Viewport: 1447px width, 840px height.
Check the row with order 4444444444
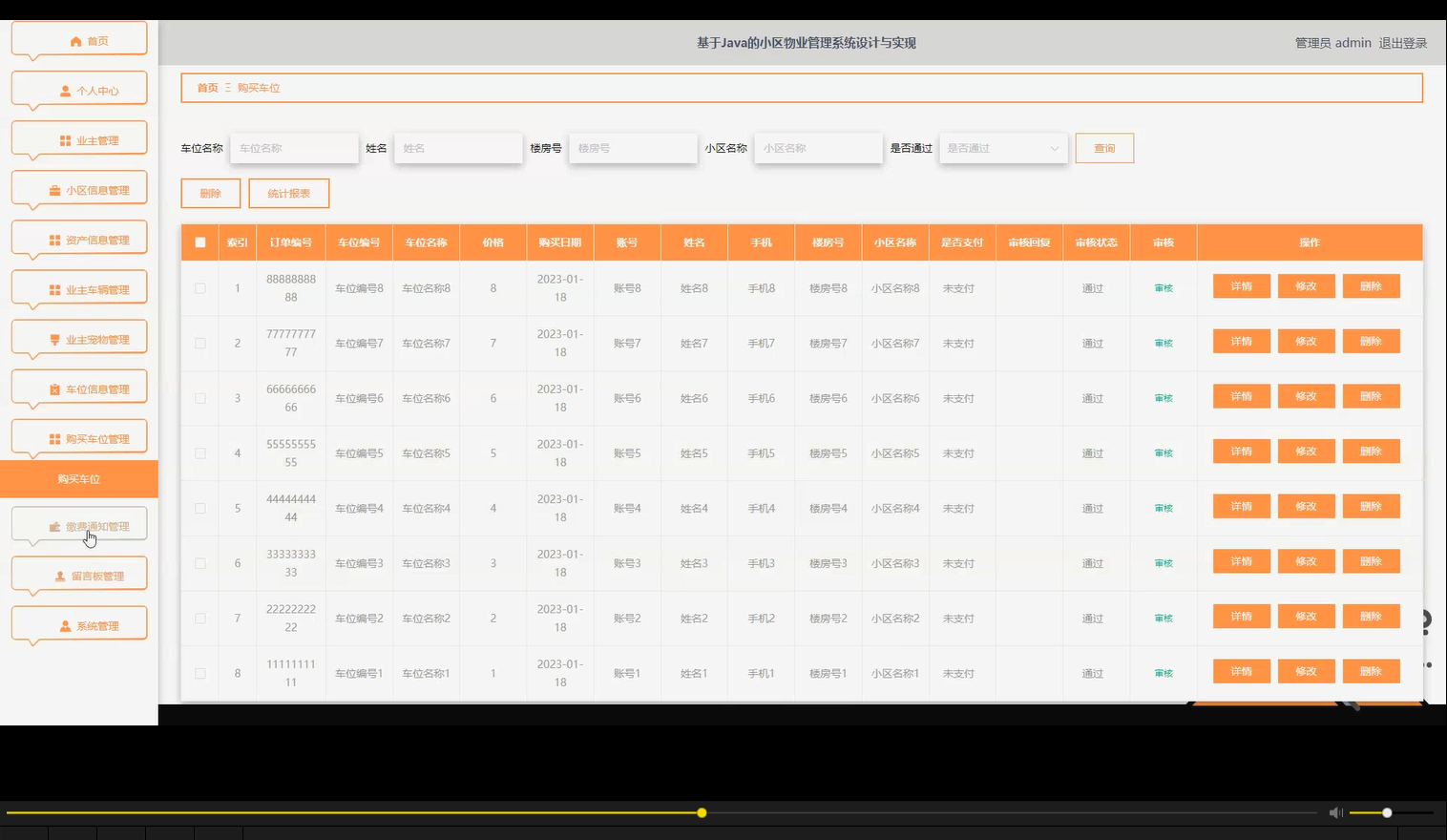click(200, 508)
